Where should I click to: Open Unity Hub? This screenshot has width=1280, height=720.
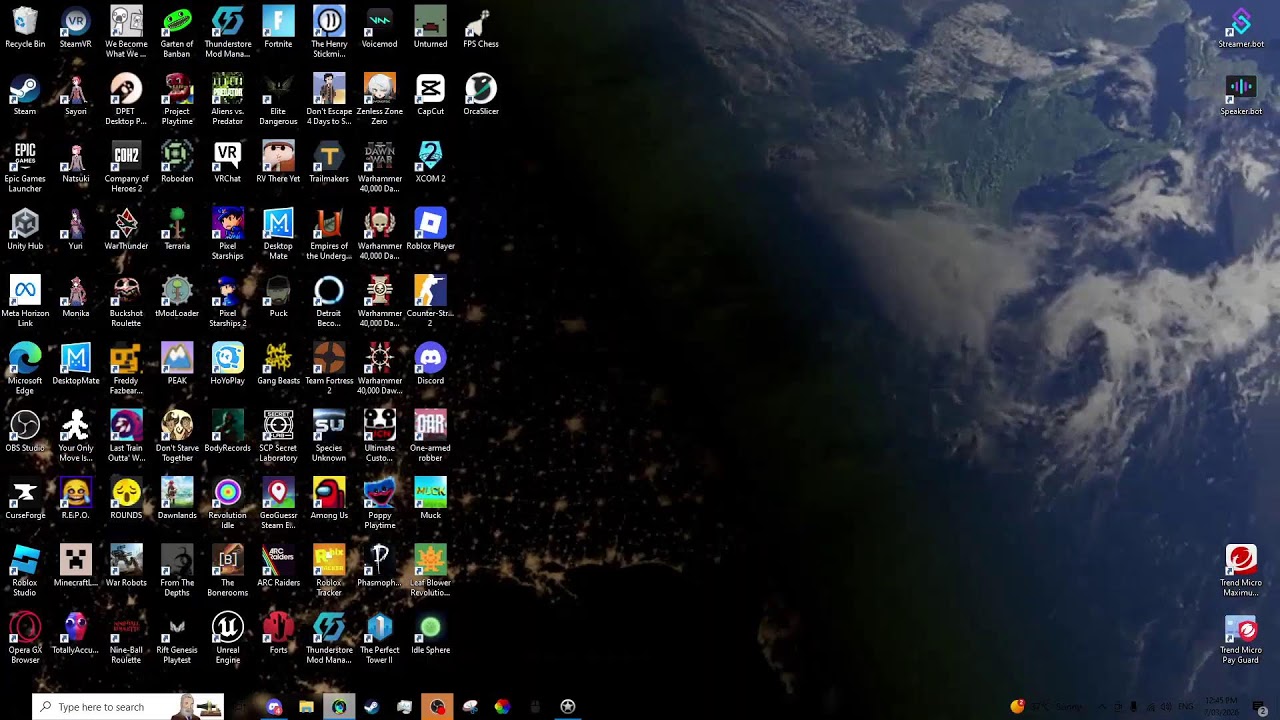(x=25, y=229)
